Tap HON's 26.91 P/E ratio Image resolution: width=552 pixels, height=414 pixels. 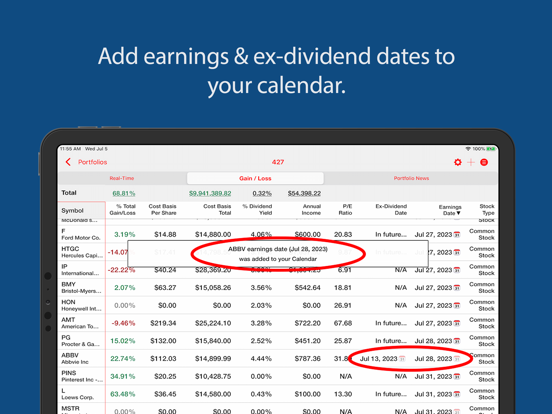(x=343, y=306)
